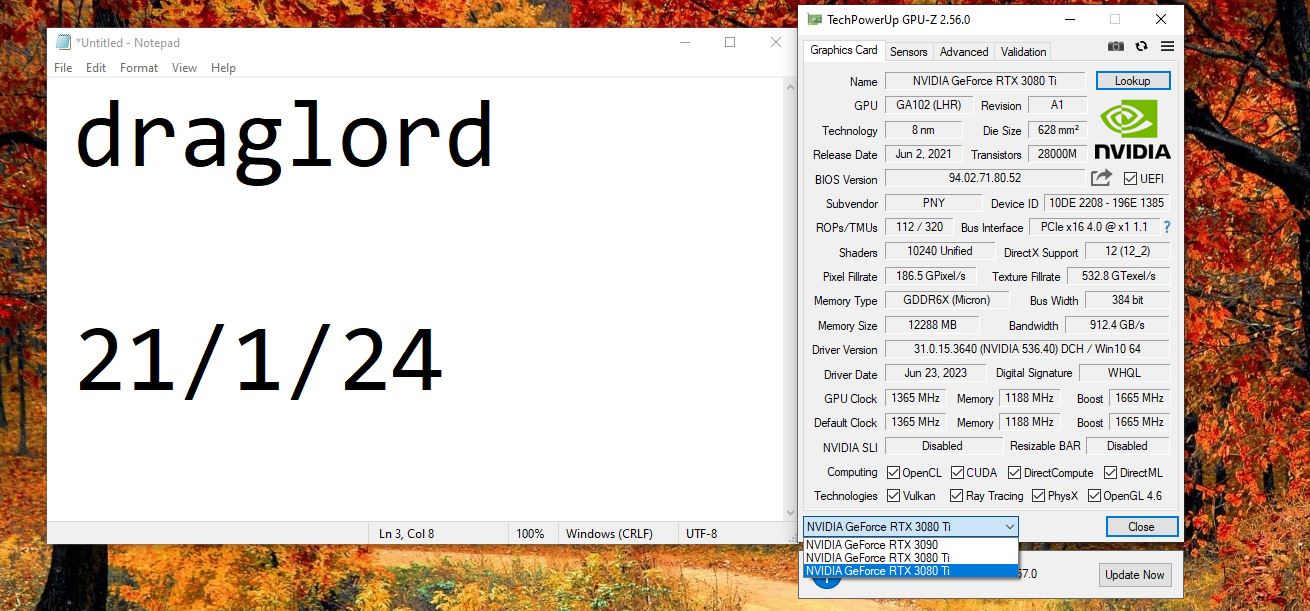Click the refresh icon in GPU-Z

click(1141, 47)
